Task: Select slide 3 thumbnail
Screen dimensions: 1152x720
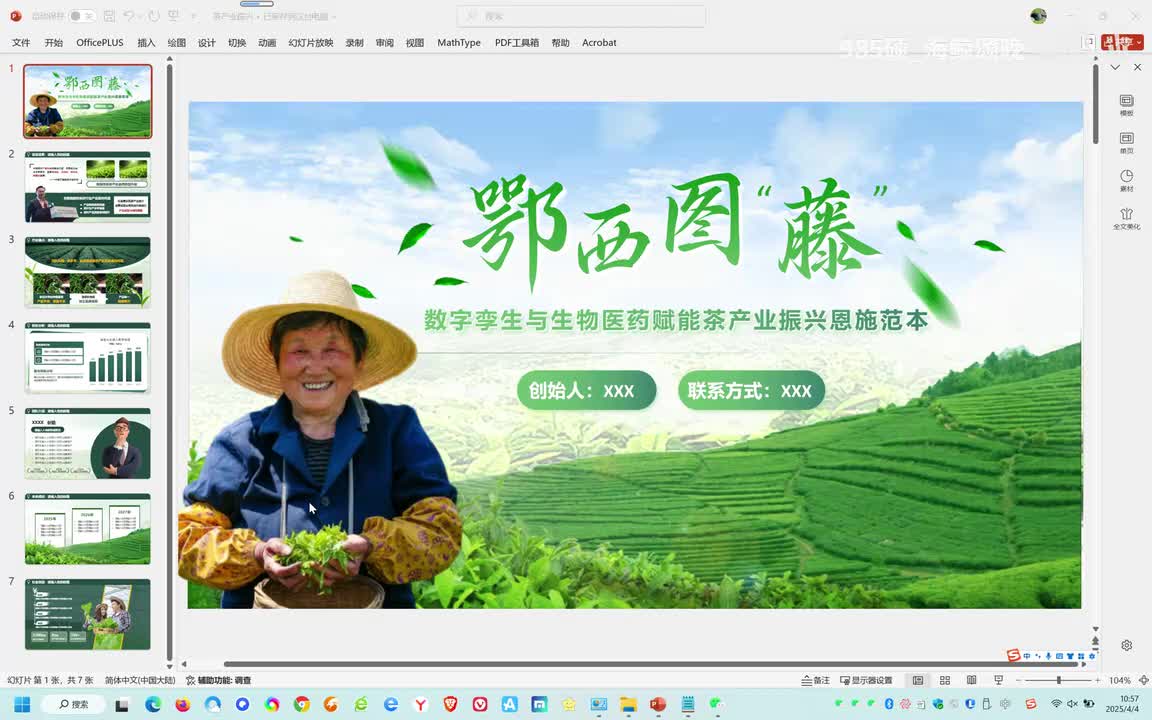Action: coord(87,272)
